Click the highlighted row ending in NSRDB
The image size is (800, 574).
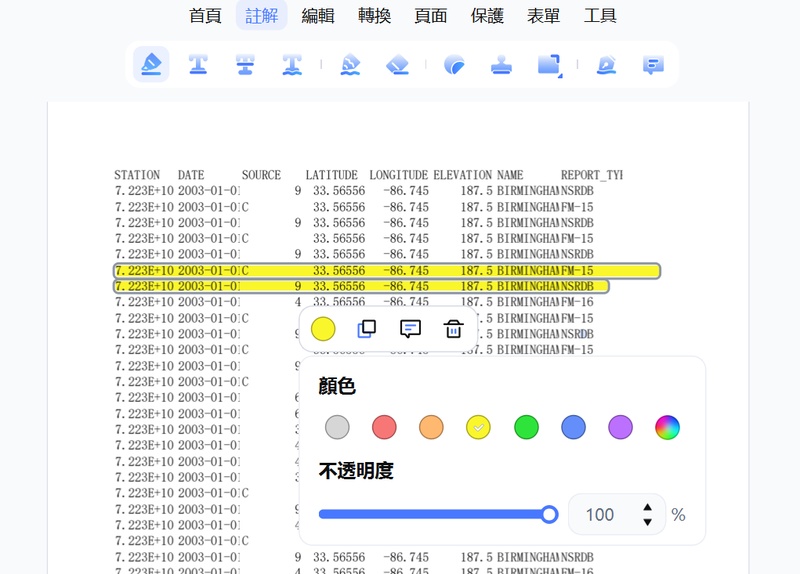361,286
